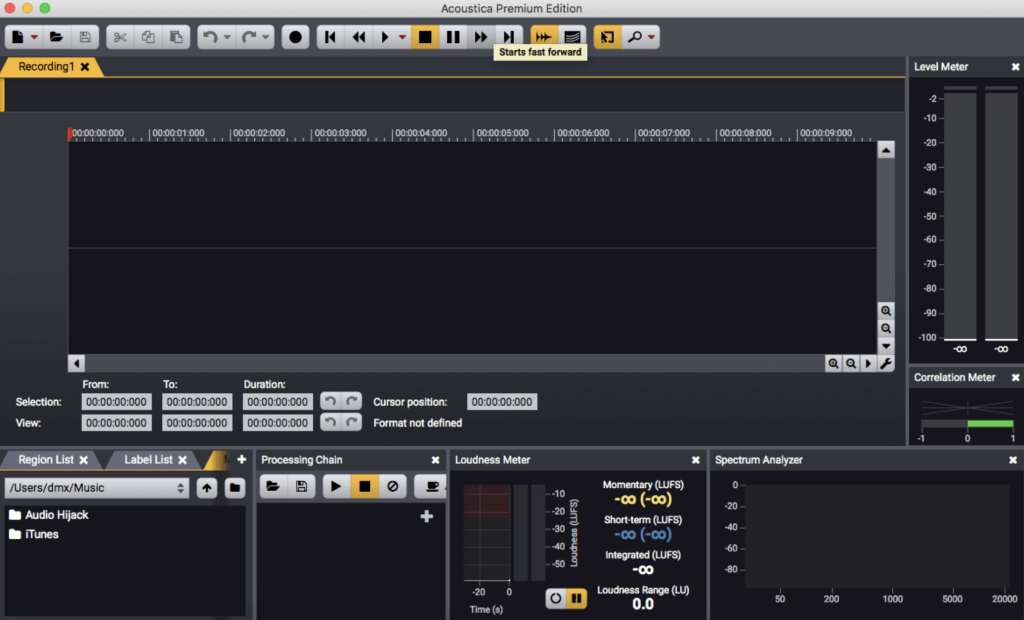Zoom out horizontally on the timeline
1024x620 pixels.
(851, 364)
